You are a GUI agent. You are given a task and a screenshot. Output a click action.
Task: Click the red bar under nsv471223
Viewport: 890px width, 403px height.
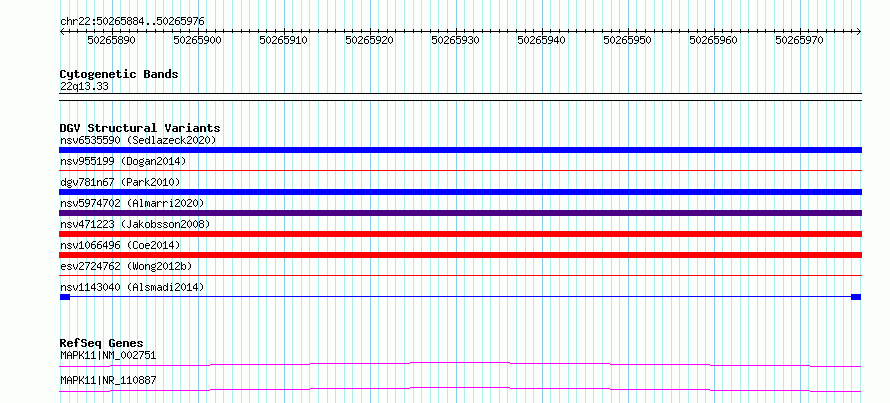[460, 234]
